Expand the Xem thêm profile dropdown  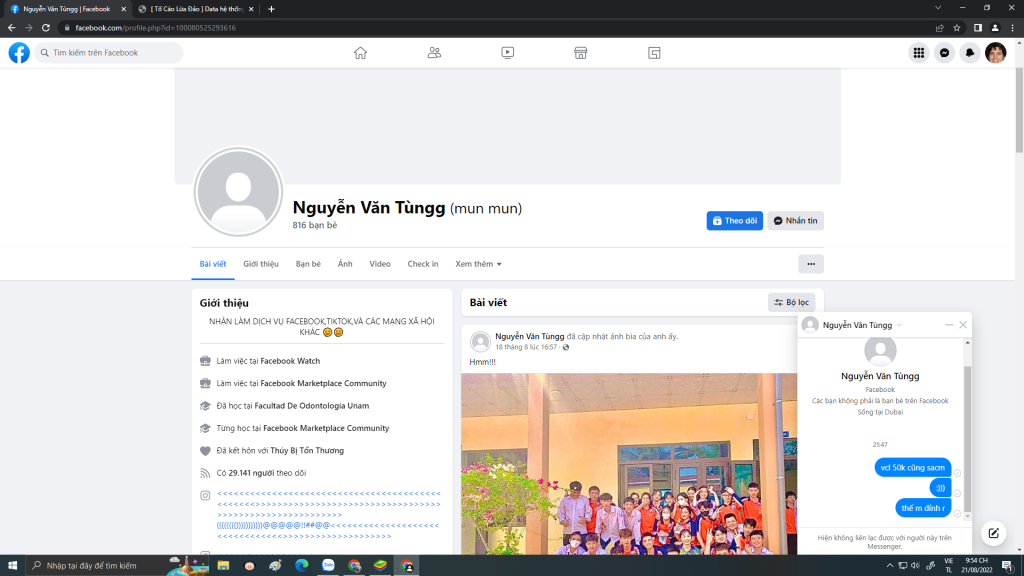pos(478,264)
